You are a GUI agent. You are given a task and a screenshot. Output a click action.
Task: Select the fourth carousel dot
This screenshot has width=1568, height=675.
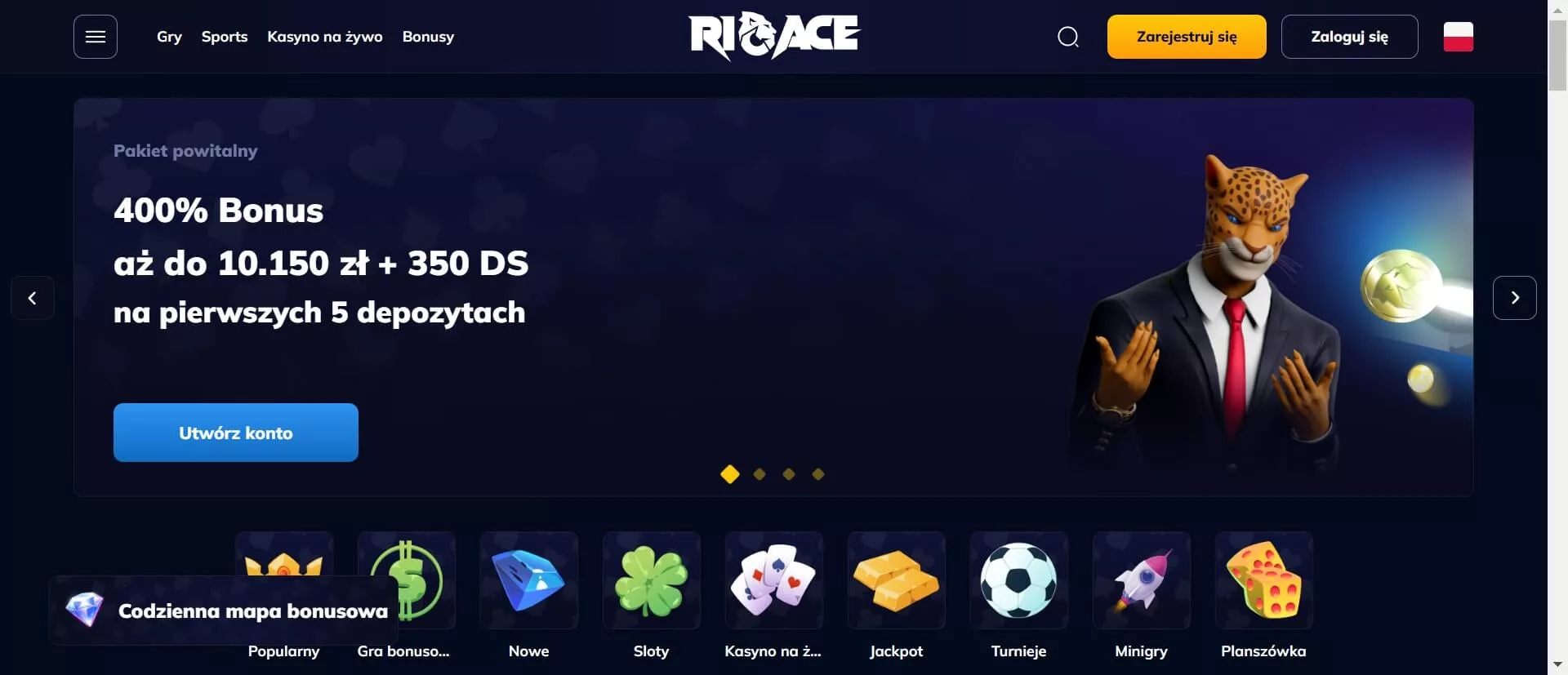click(818, 474)
